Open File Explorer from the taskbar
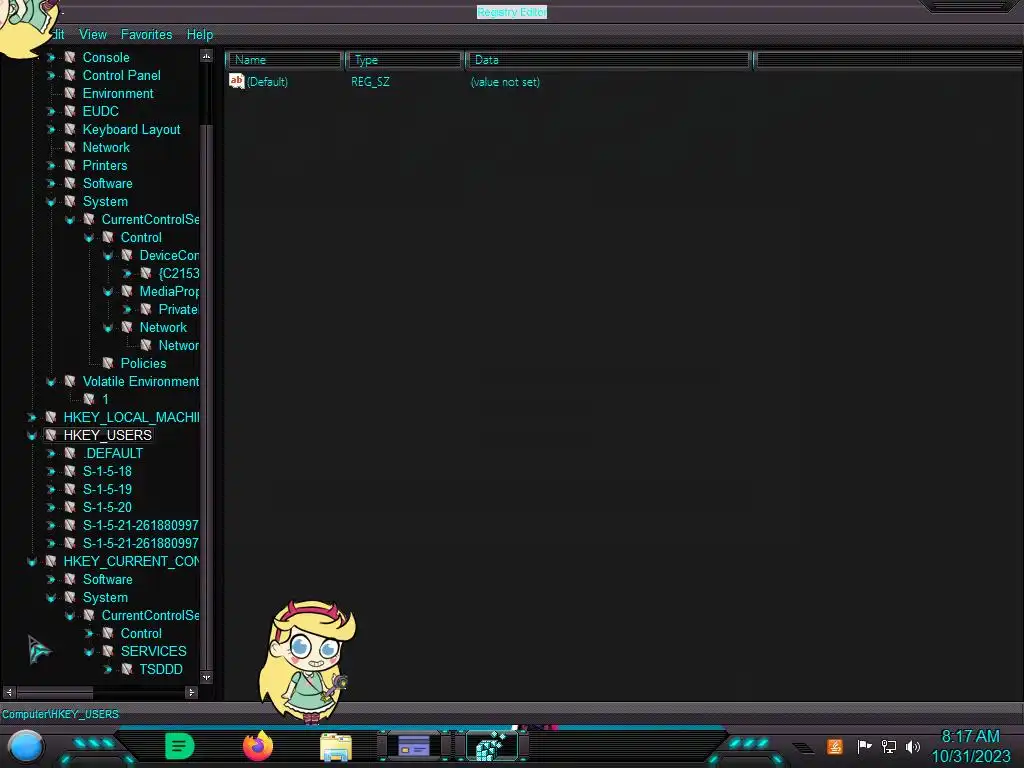Screen dimensions: 1024x768 pos(336,747)
